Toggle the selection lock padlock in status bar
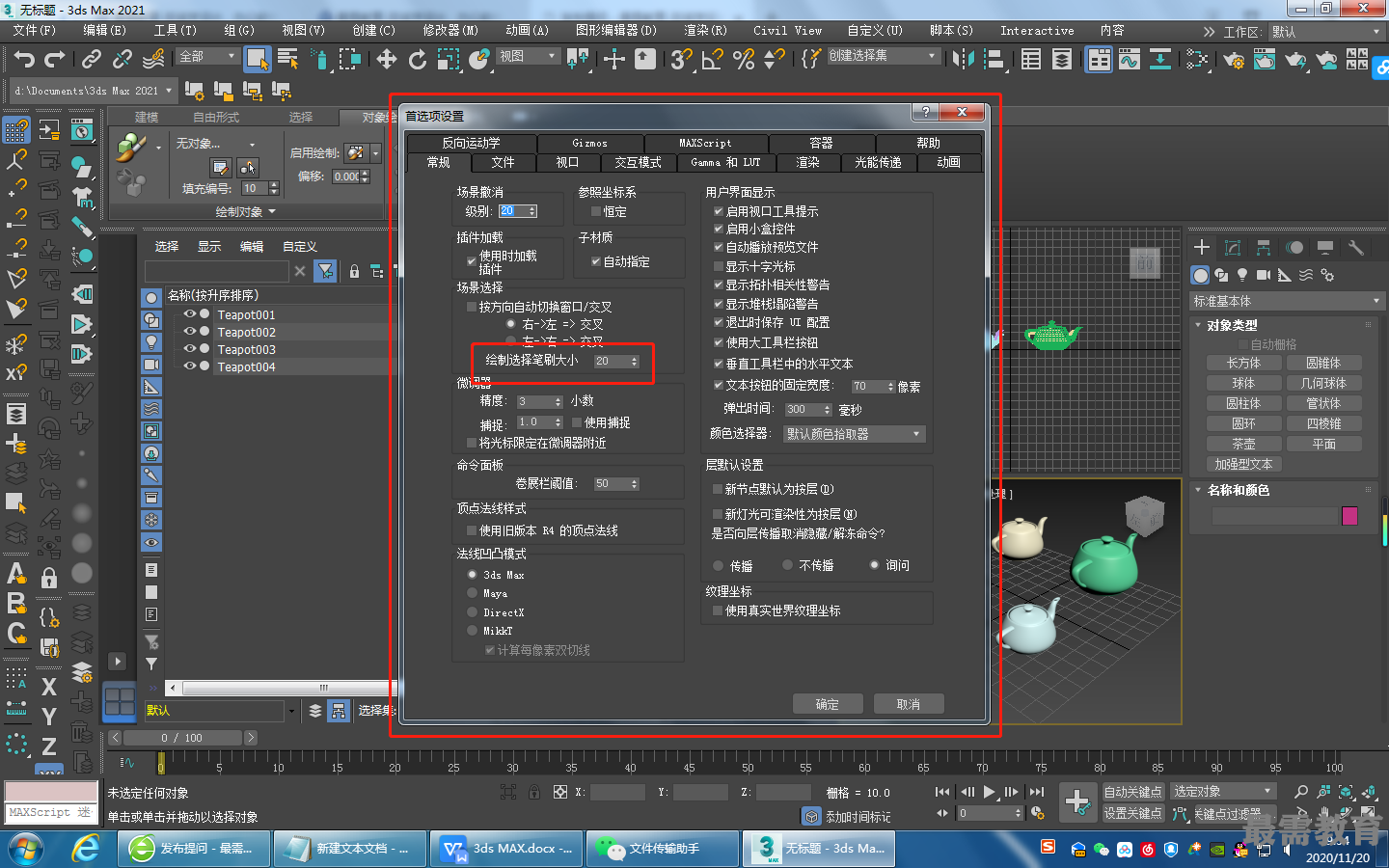This screenshot has height=868, width=1389. [533, 792]
